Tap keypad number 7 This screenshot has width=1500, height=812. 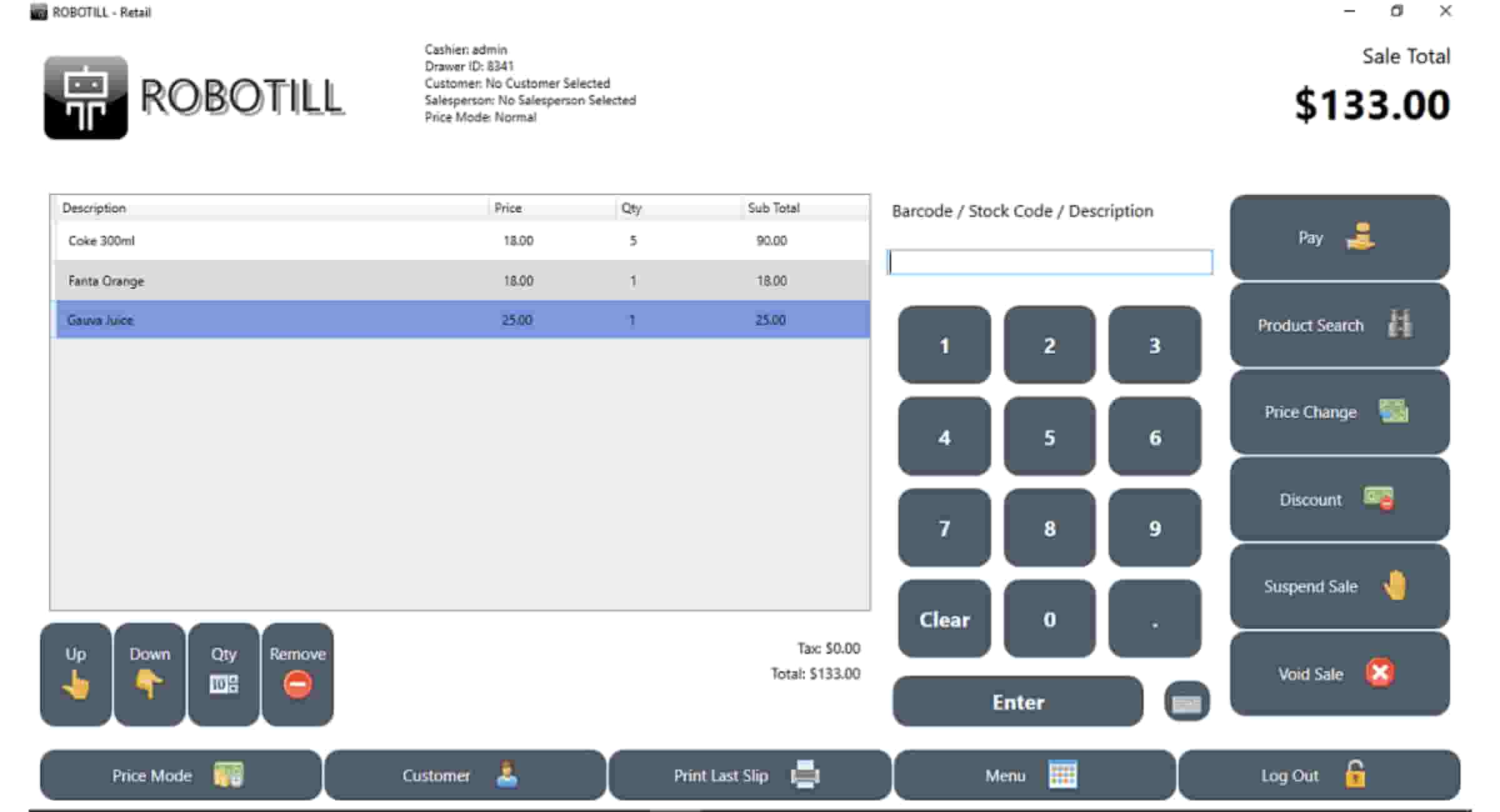click(x=944, y=528)
